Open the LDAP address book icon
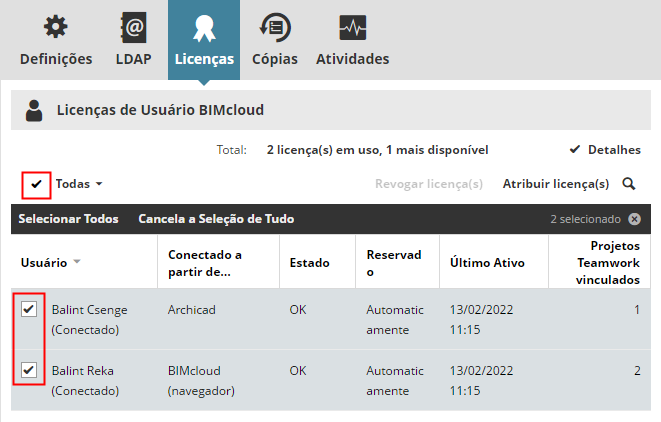The height and width of the screenshot is (422, 661). pyautogui.click(x=132, y=26)
